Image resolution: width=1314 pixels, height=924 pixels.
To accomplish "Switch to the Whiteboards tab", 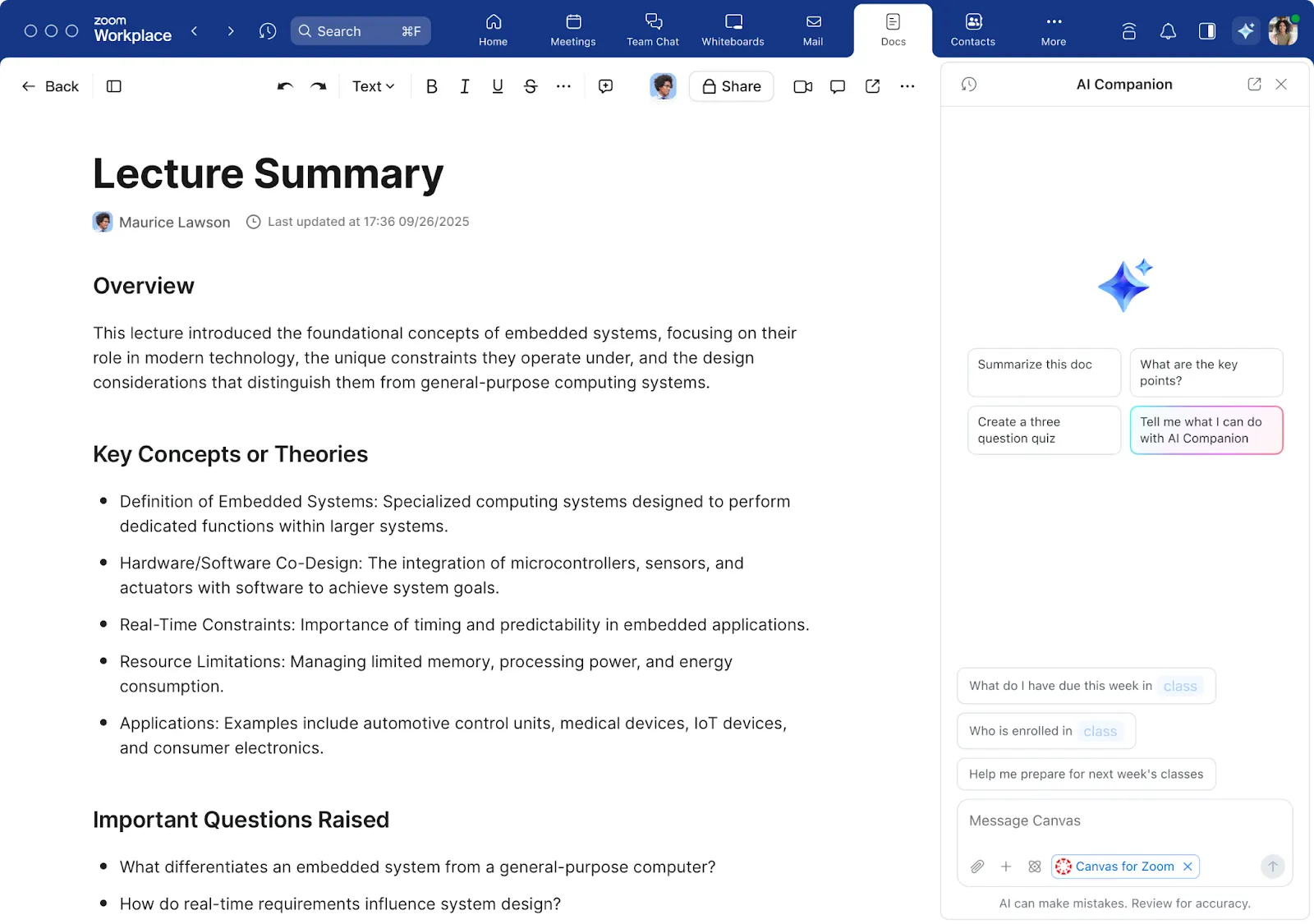I will click(x=733, y=30).
